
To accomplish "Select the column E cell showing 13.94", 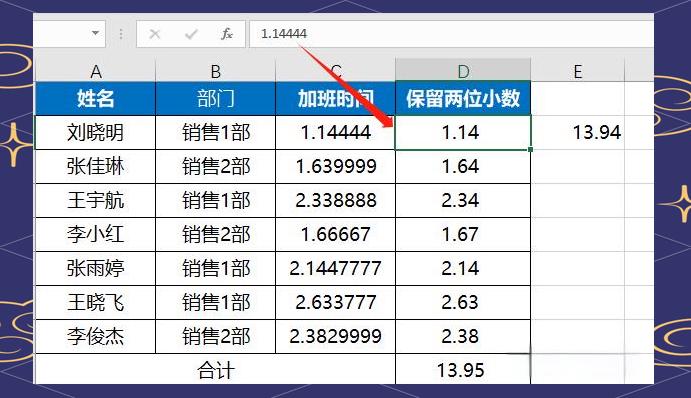I will (578, 133).
